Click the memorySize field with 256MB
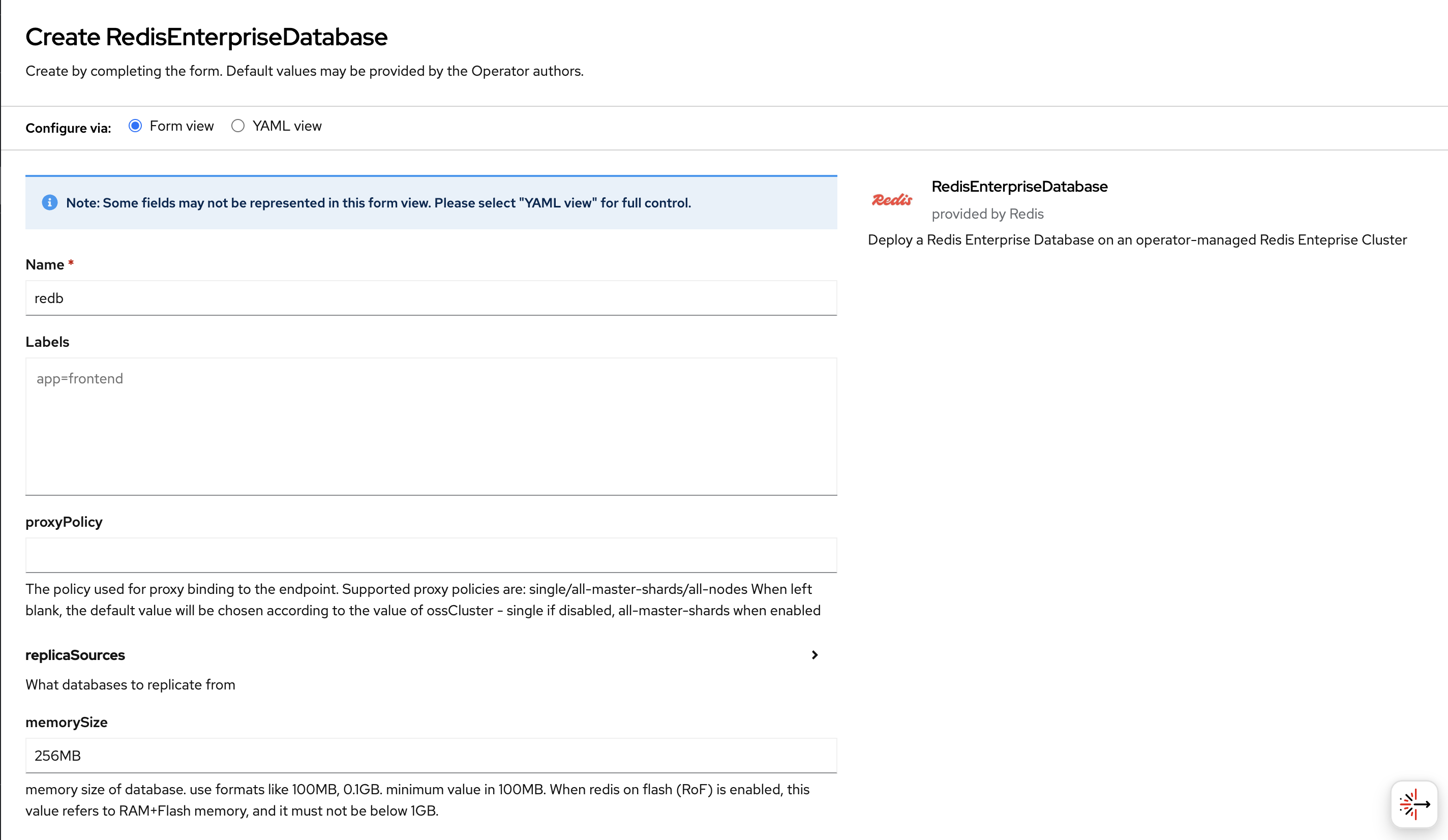The width and height of the screenshot is (1448, 840). pyautogui.click(x=431, y=756)
